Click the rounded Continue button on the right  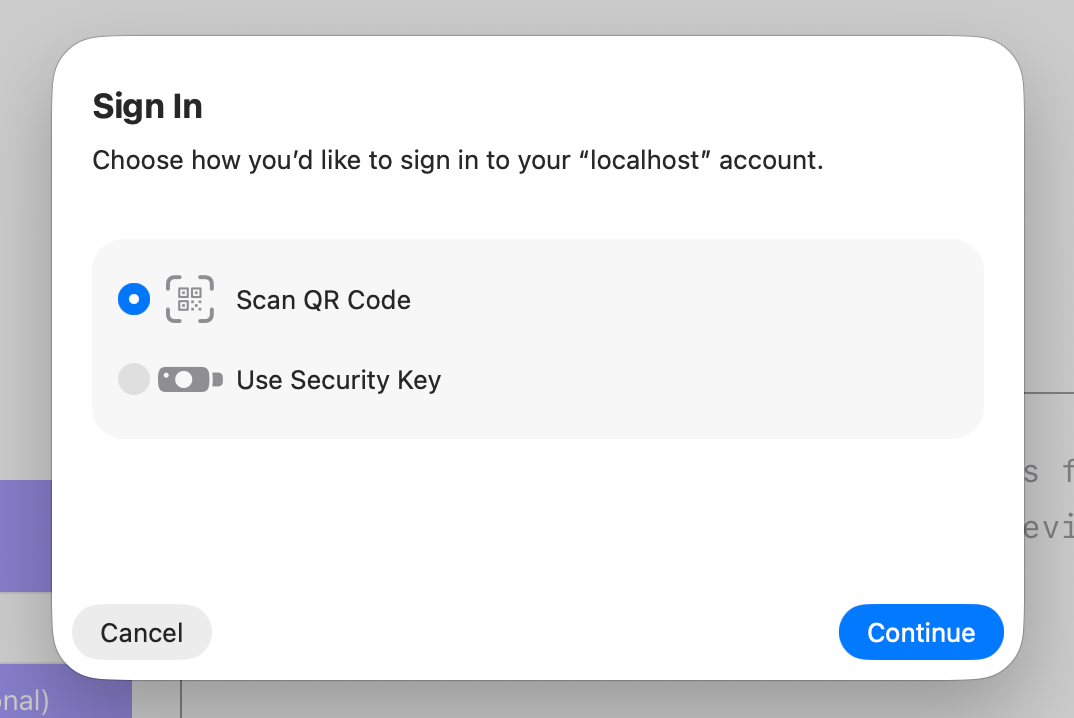pyautogui.click(x=920, y=632)
